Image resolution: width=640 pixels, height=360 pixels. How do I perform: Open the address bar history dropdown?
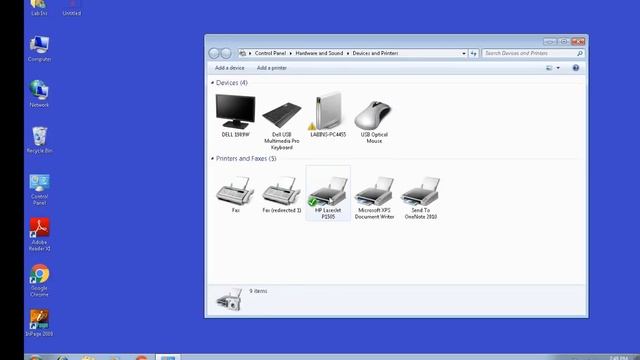pyautogui.click(x=464, y=53)
